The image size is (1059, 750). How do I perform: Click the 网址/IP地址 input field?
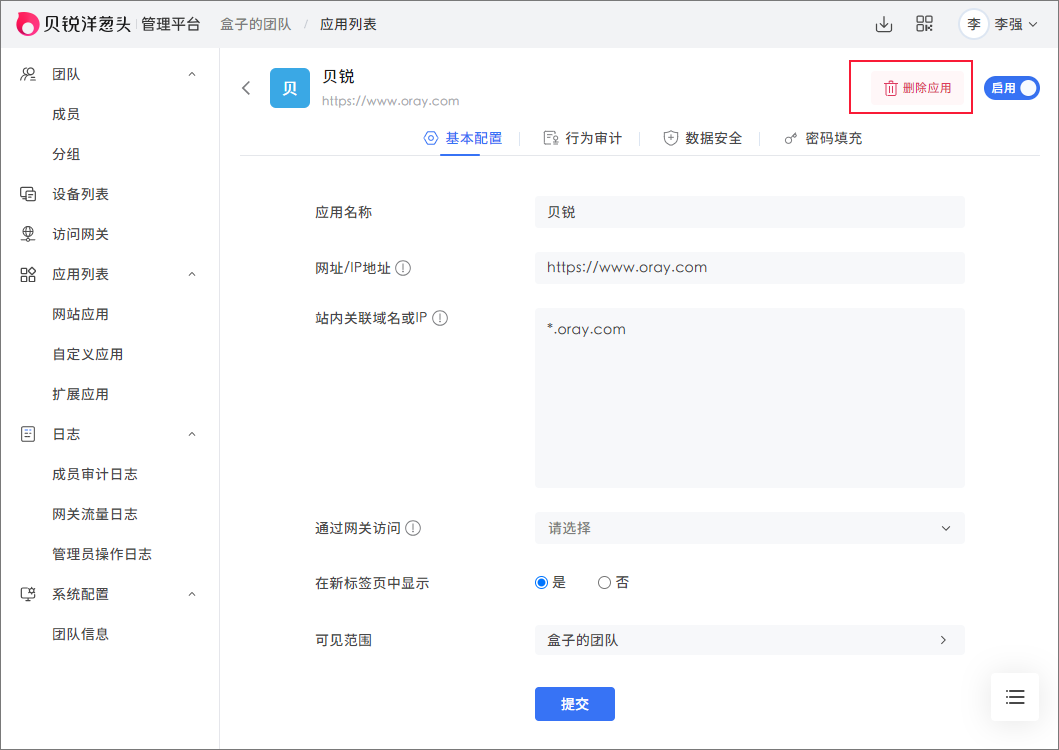[x=749, y=268]
